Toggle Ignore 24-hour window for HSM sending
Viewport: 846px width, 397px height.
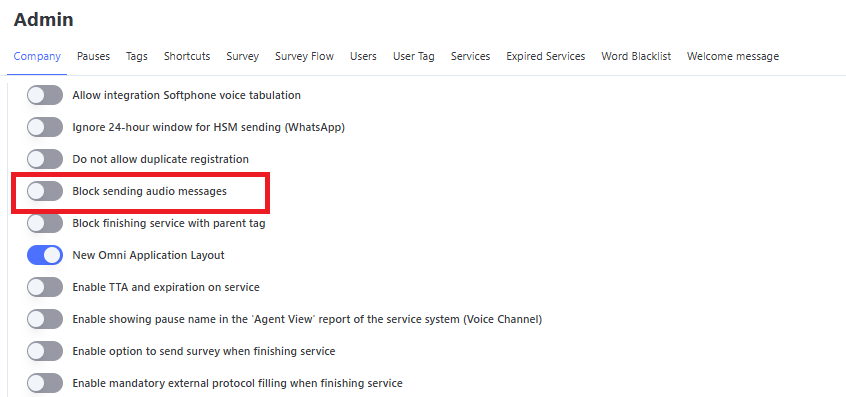pyautogui.click(x=45, y=127)
